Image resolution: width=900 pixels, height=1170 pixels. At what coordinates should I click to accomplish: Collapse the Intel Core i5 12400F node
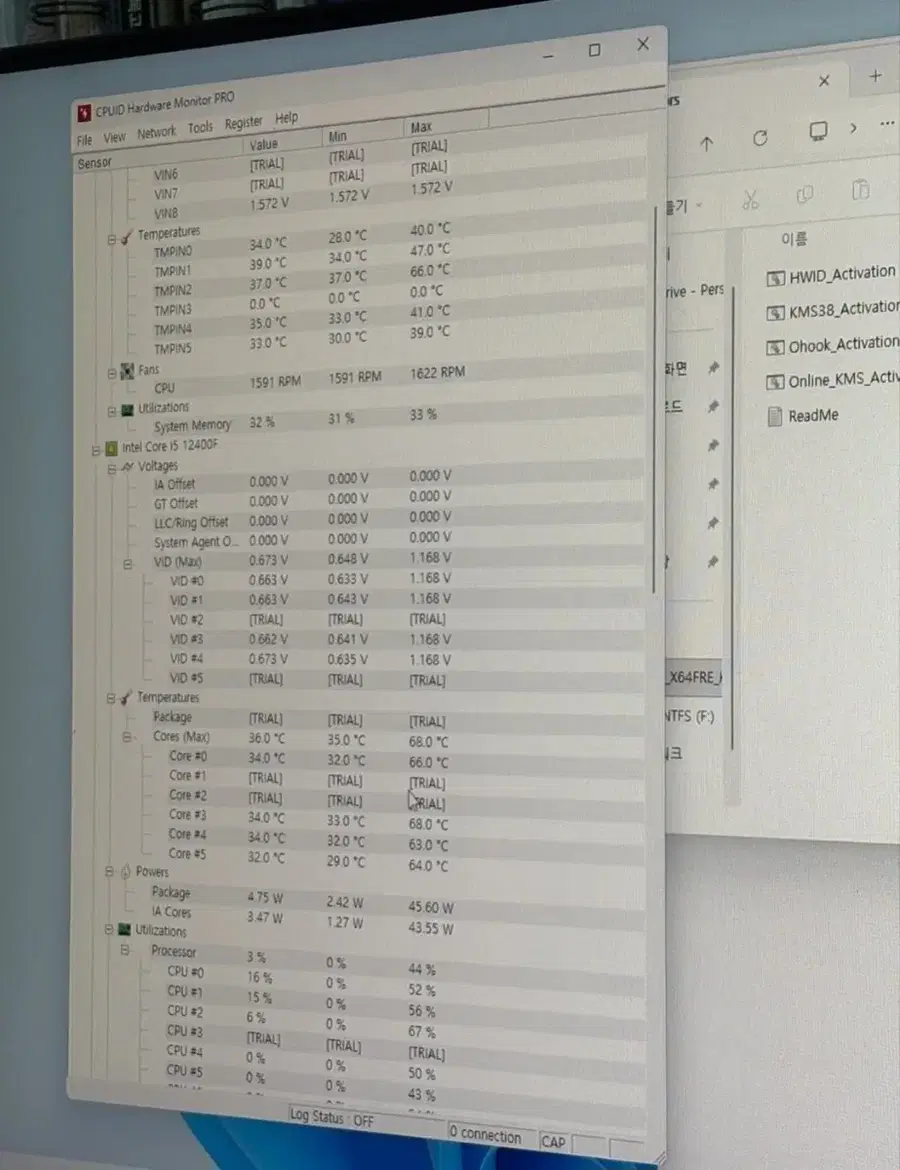pos(96,450)
